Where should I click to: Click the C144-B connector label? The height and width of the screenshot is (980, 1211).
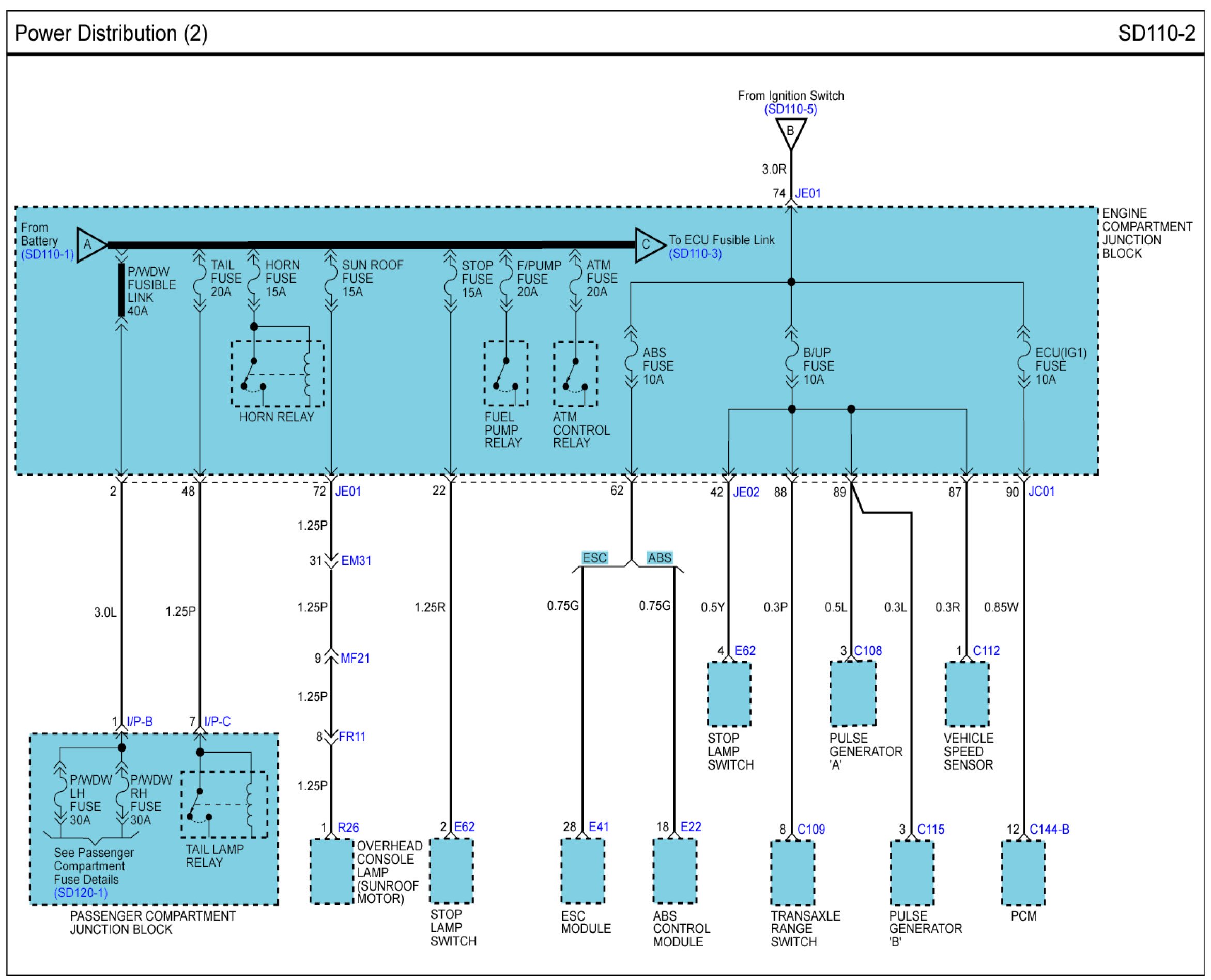point(1049,829)
